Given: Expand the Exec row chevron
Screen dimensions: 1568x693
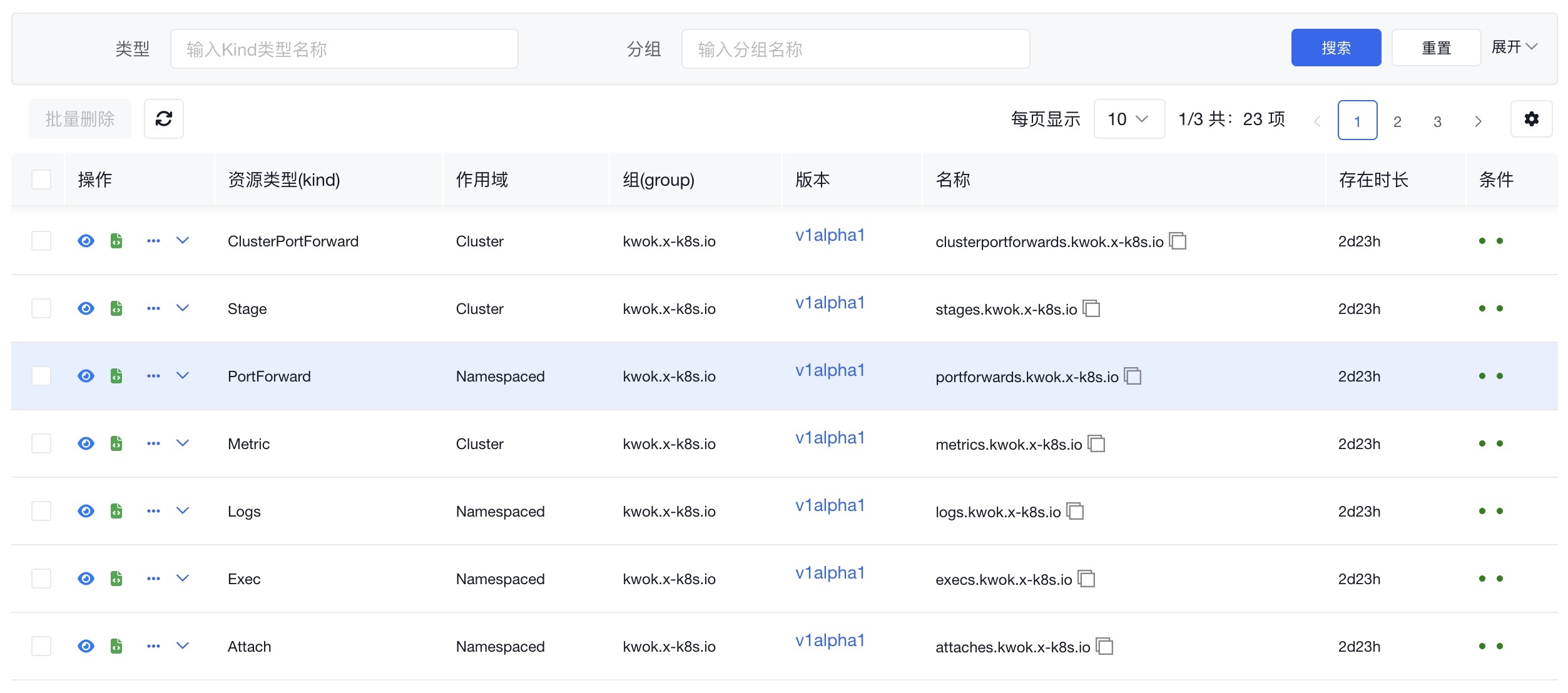Looking at the screenshot, I should (183, 579).
